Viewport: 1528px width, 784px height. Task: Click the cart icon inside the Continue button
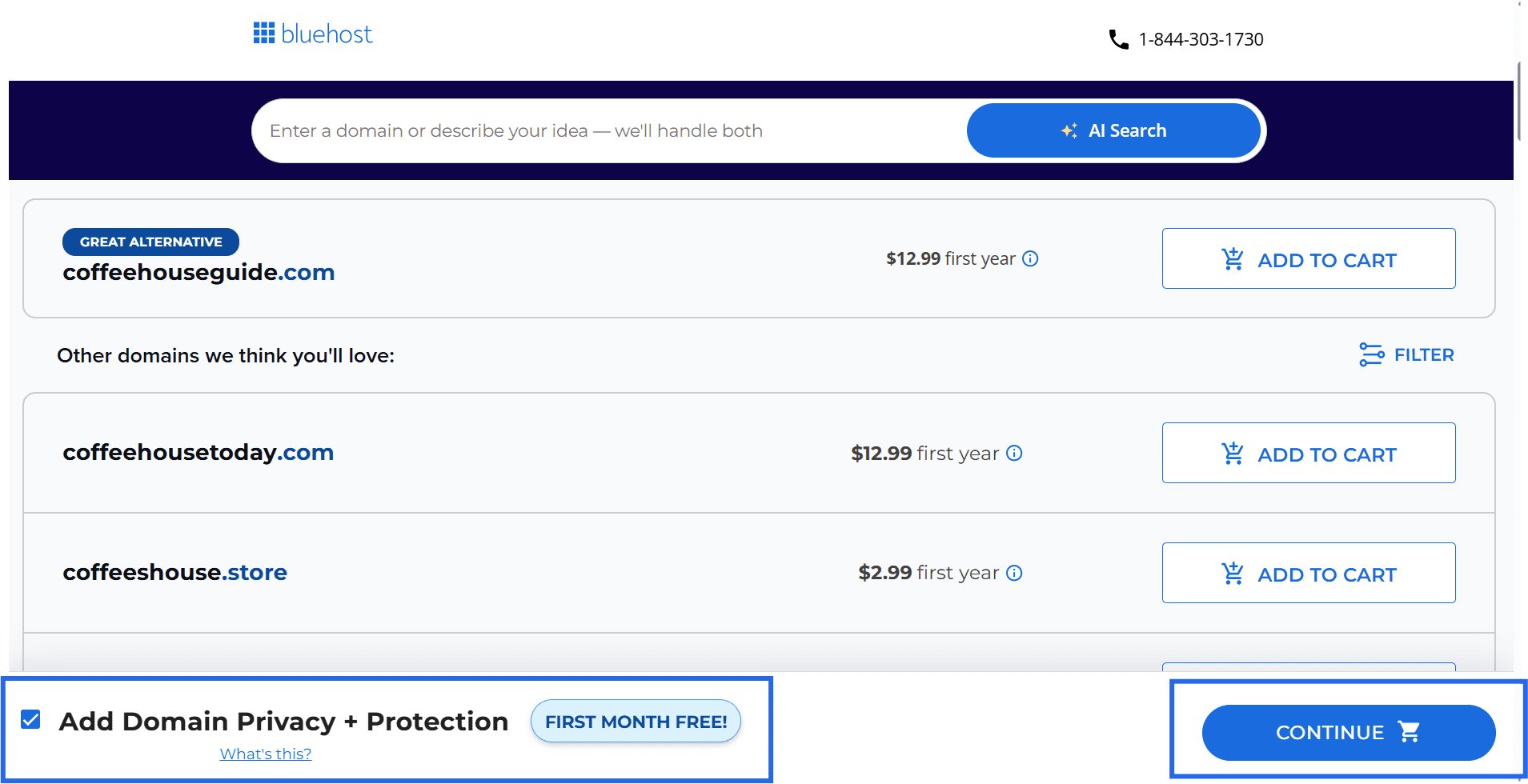pos(1409,731)
